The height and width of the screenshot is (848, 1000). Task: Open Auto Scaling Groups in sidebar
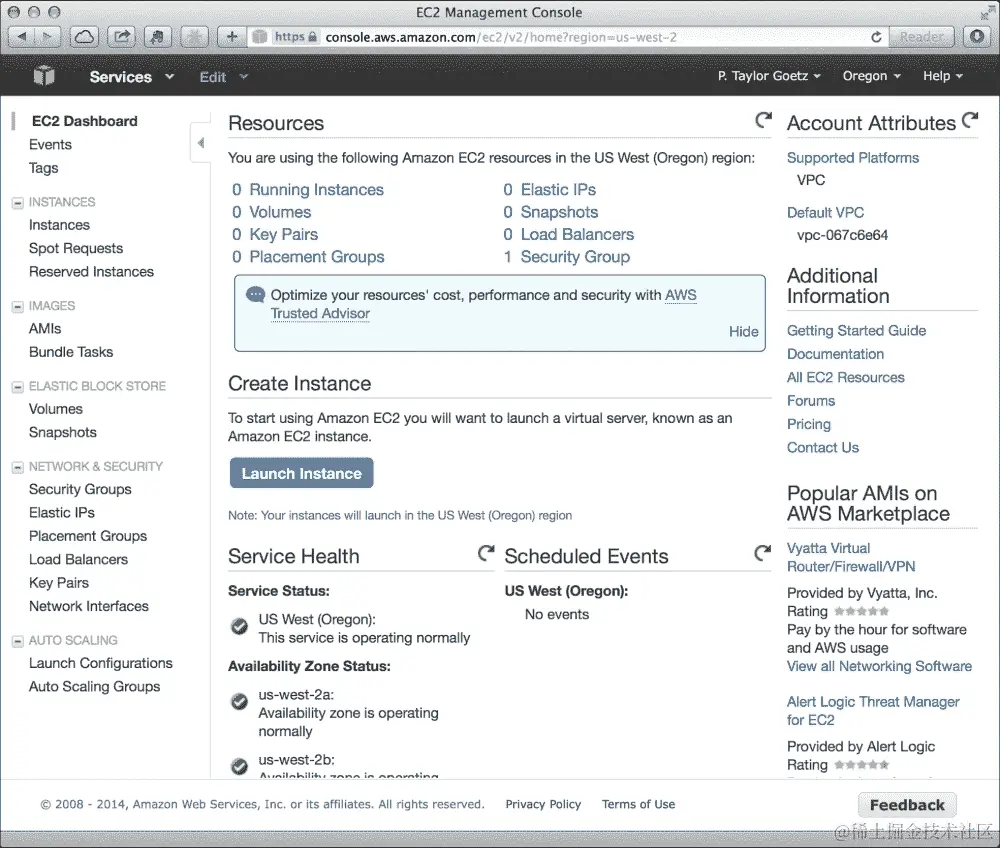[94, 687]
